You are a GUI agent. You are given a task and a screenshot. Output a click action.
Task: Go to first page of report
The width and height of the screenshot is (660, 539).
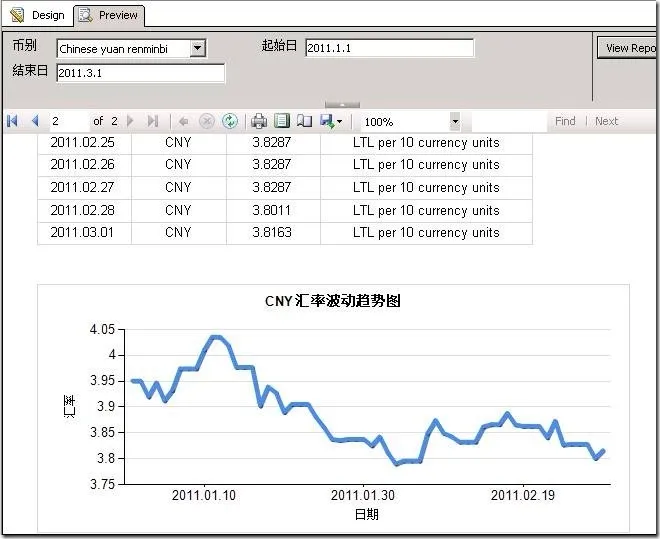pos(12,121)
